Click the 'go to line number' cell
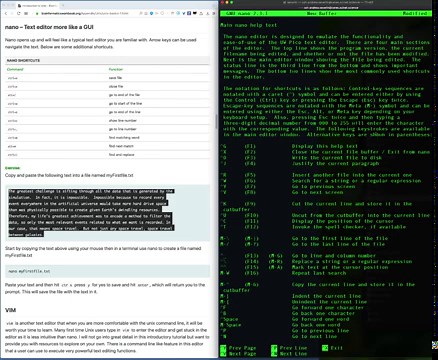The image size is (438, 360). 122,129
